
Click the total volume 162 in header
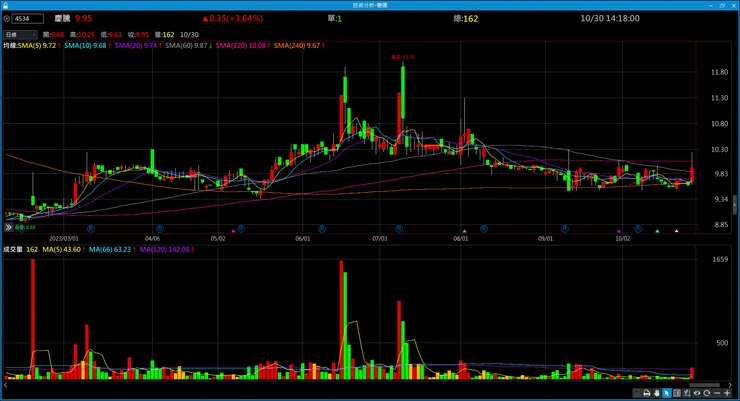coord(471,18)
